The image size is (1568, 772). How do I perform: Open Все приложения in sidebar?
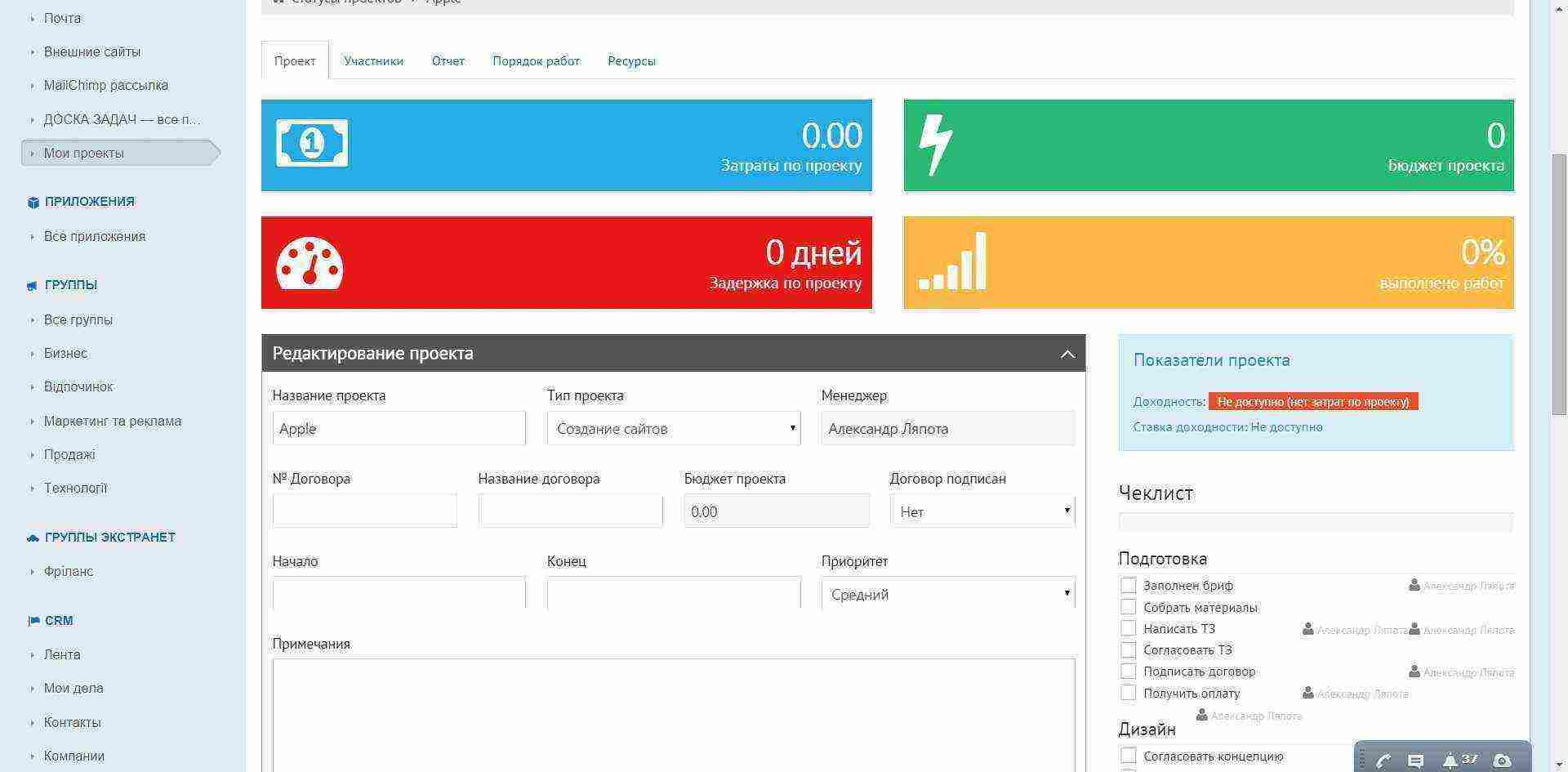coord(95,236)
